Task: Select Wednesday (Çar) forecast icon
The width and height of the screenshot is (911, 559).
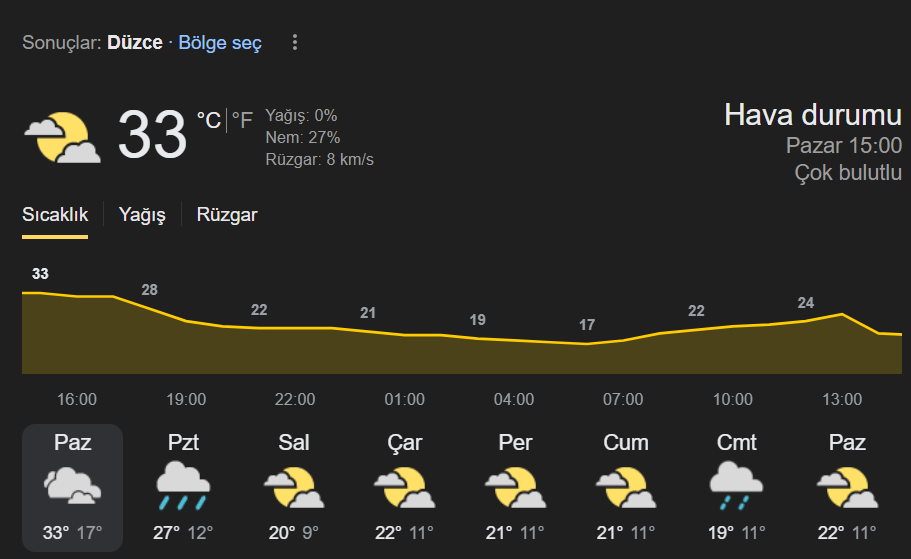Action: 404,487
